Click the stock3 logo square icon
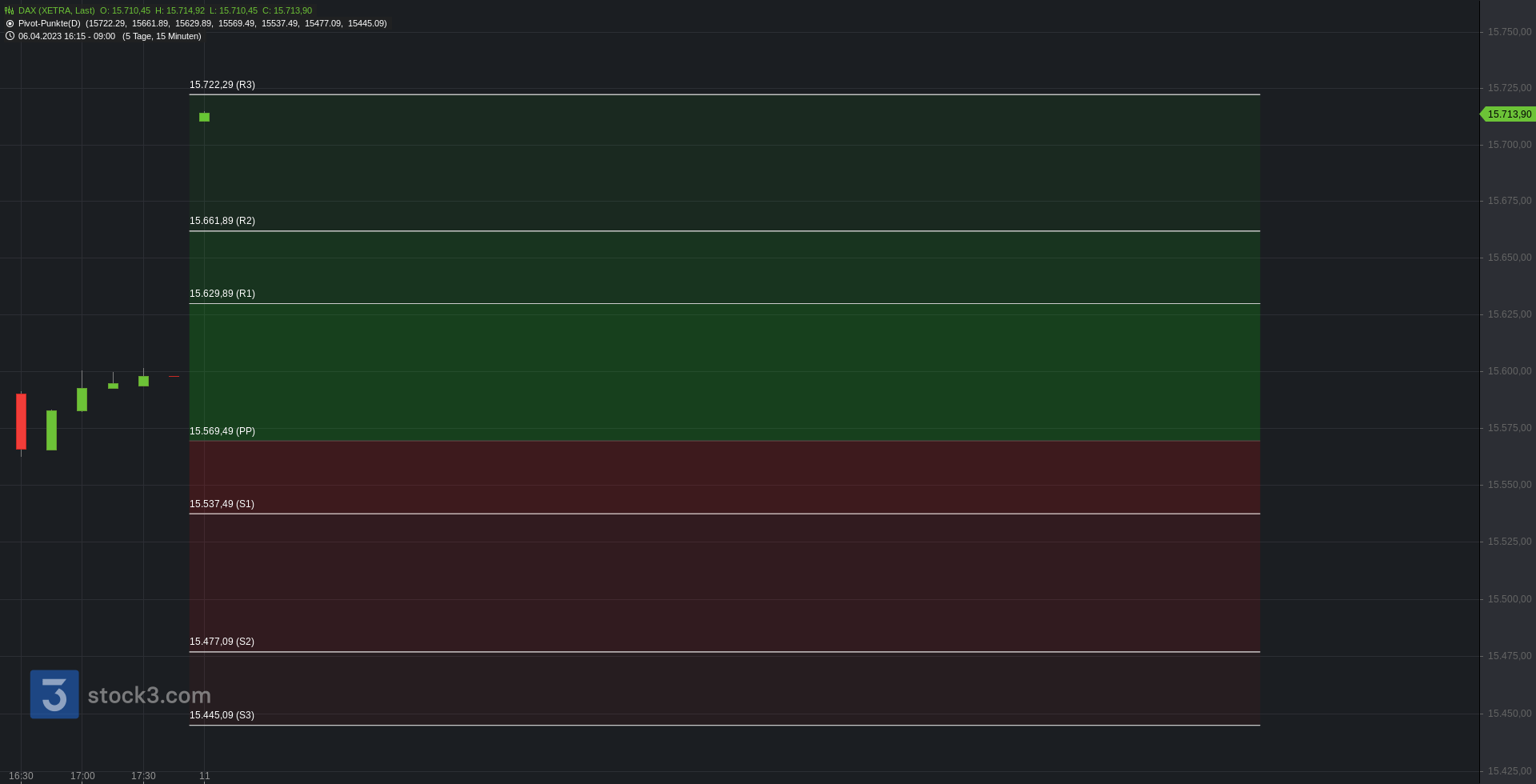 point(54,694)
